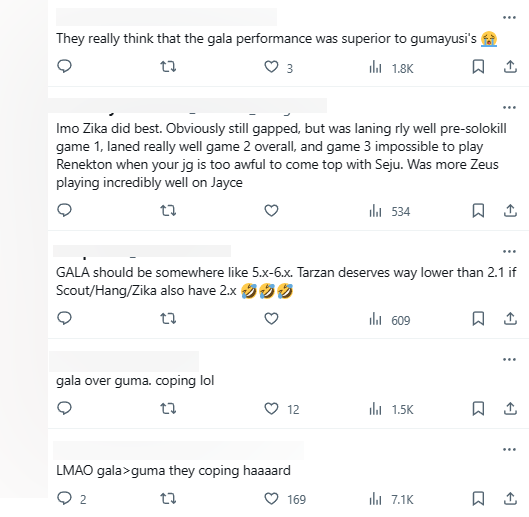The height and width of the screenshot is (517, 529).
Task: Repost the 'LMAO gala>guma' tweet
Action: [168, 498]
